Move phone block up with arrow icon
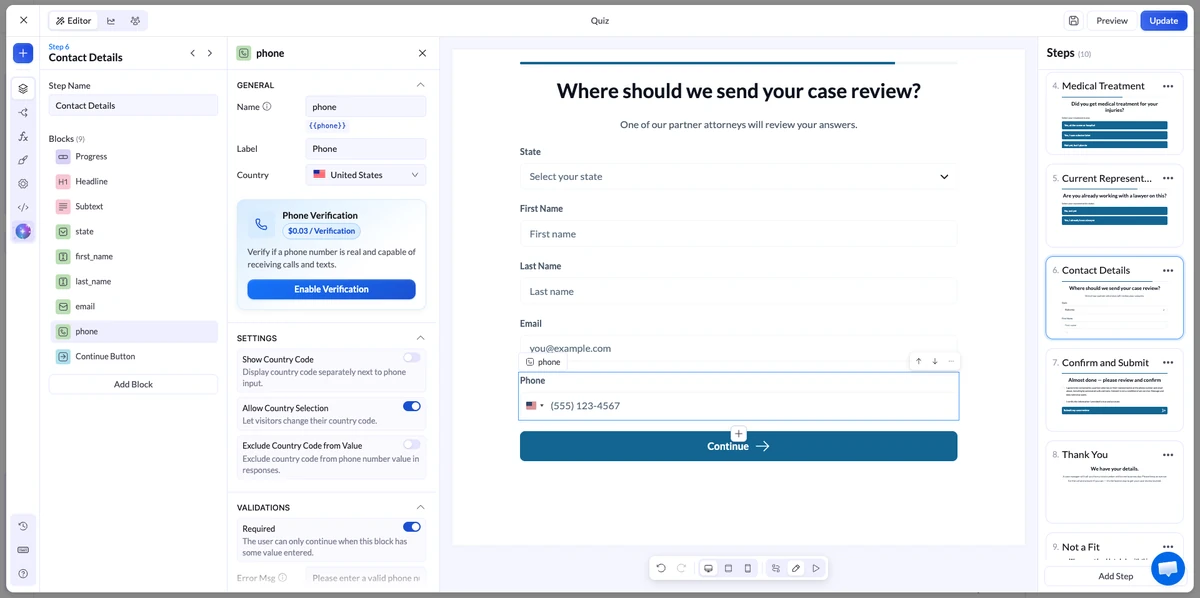1200x598 pixels. pos(919,361)
